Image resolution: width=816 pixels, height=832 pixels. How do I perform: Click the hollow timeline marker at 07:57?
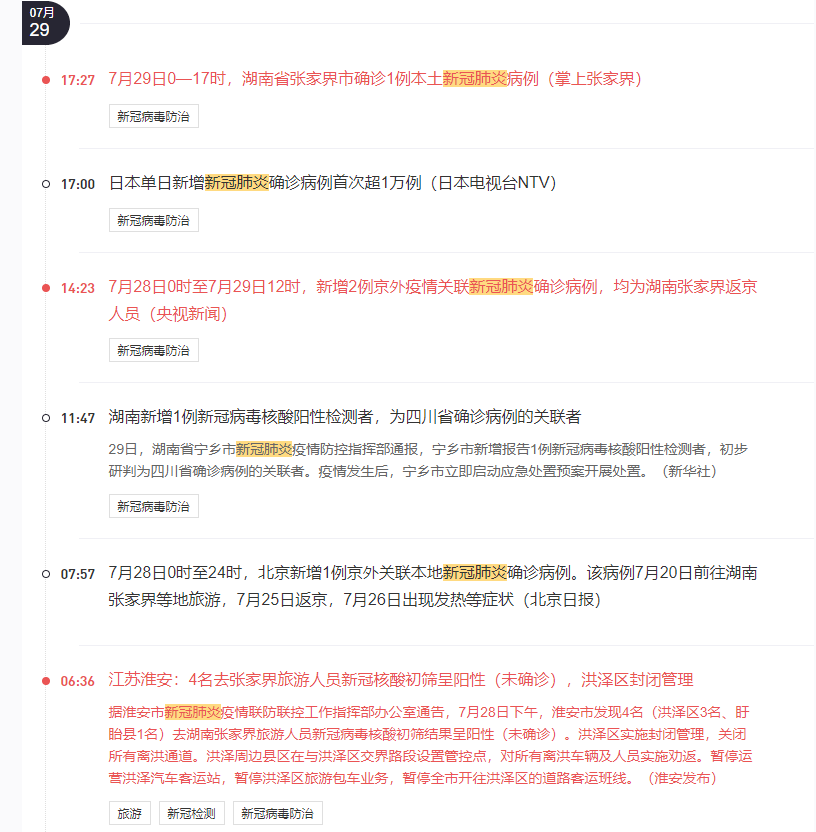click(46, 574)
